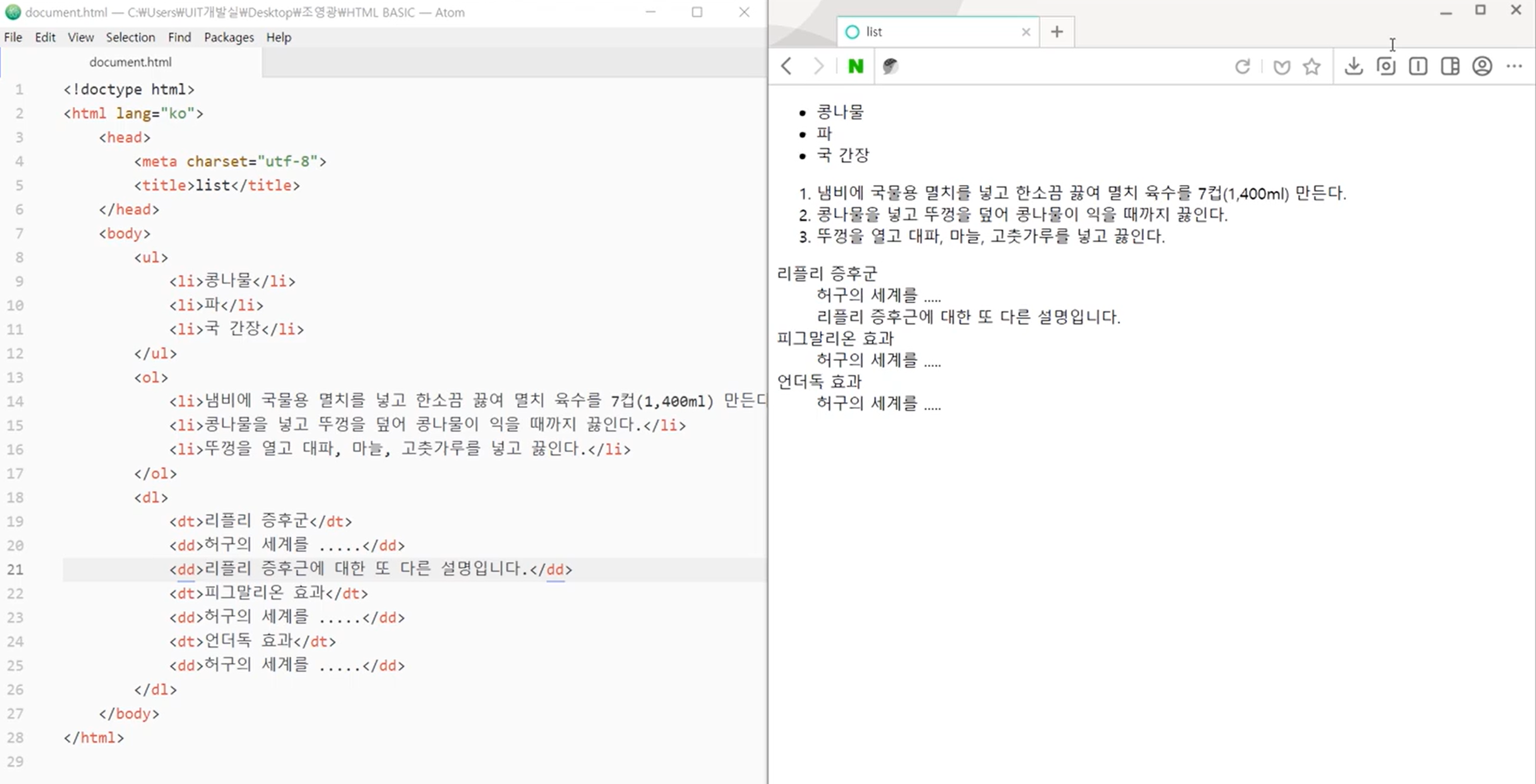Viewport: 1536px width, 784px height.
Task: Open the Naver home N icon
Action: point(856,66)
